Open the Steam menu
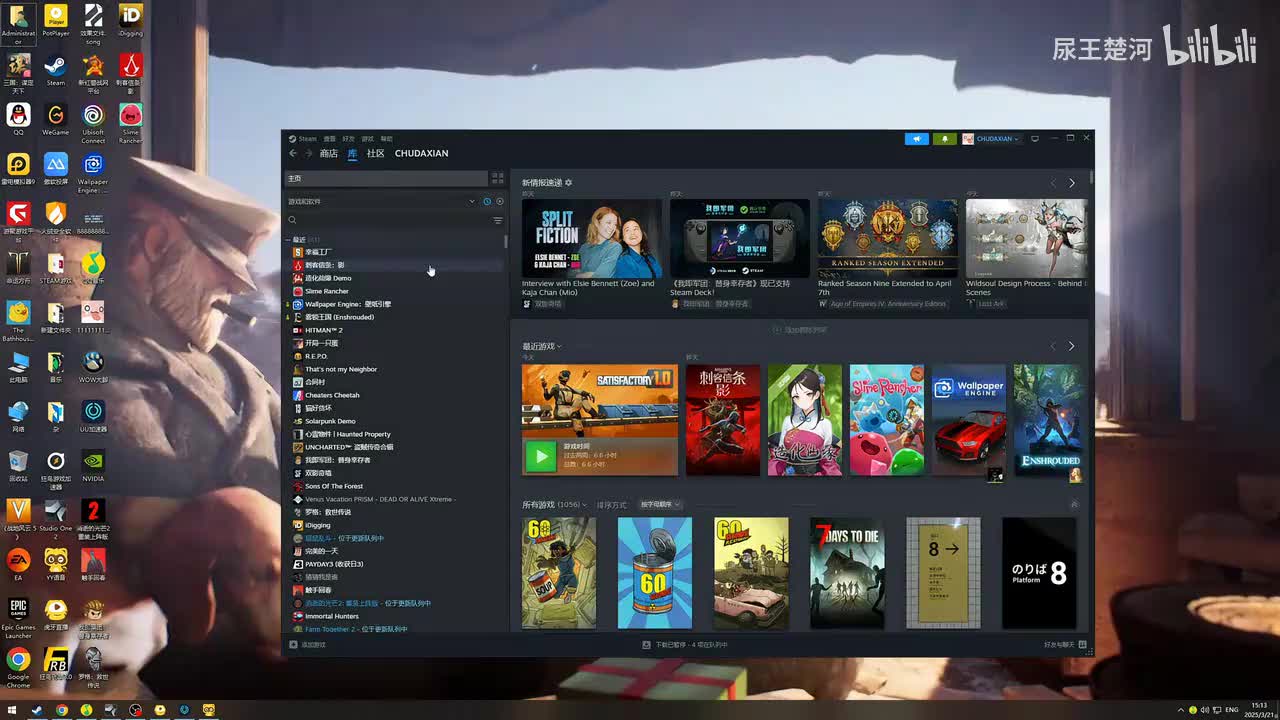This screenshot has width=1280, height=720. point(306,139)
